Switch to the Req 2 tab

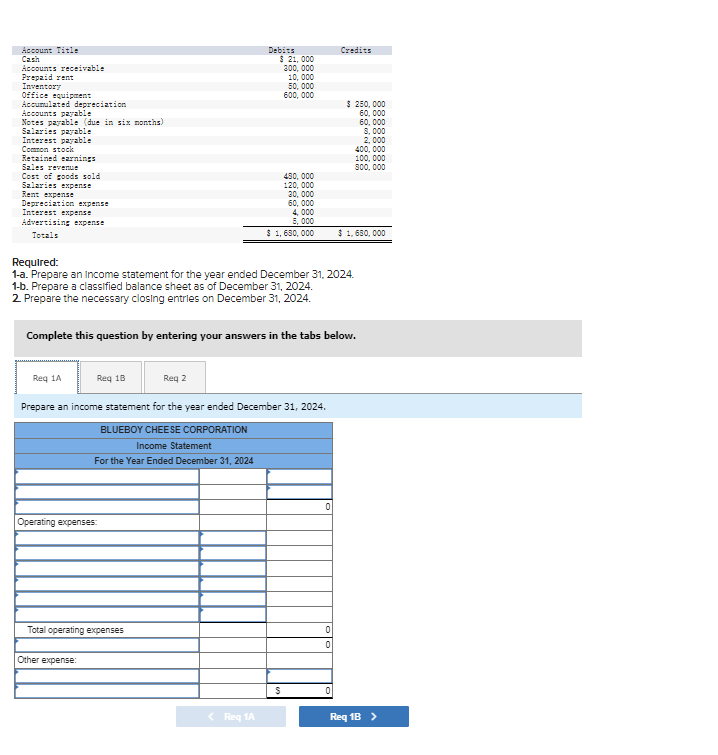point(175,378)
